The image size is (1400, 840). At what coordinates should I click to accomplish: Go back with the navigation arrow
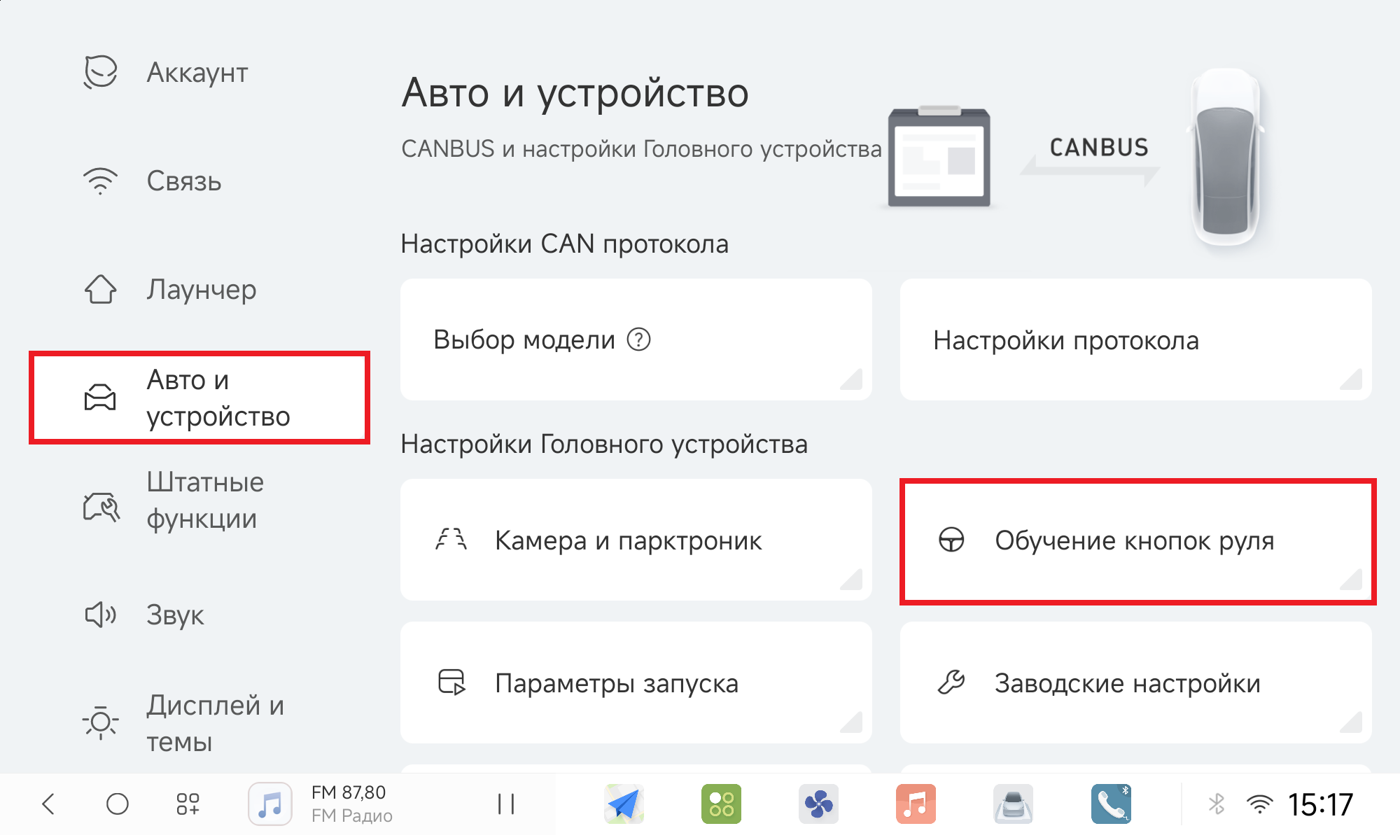48,804
